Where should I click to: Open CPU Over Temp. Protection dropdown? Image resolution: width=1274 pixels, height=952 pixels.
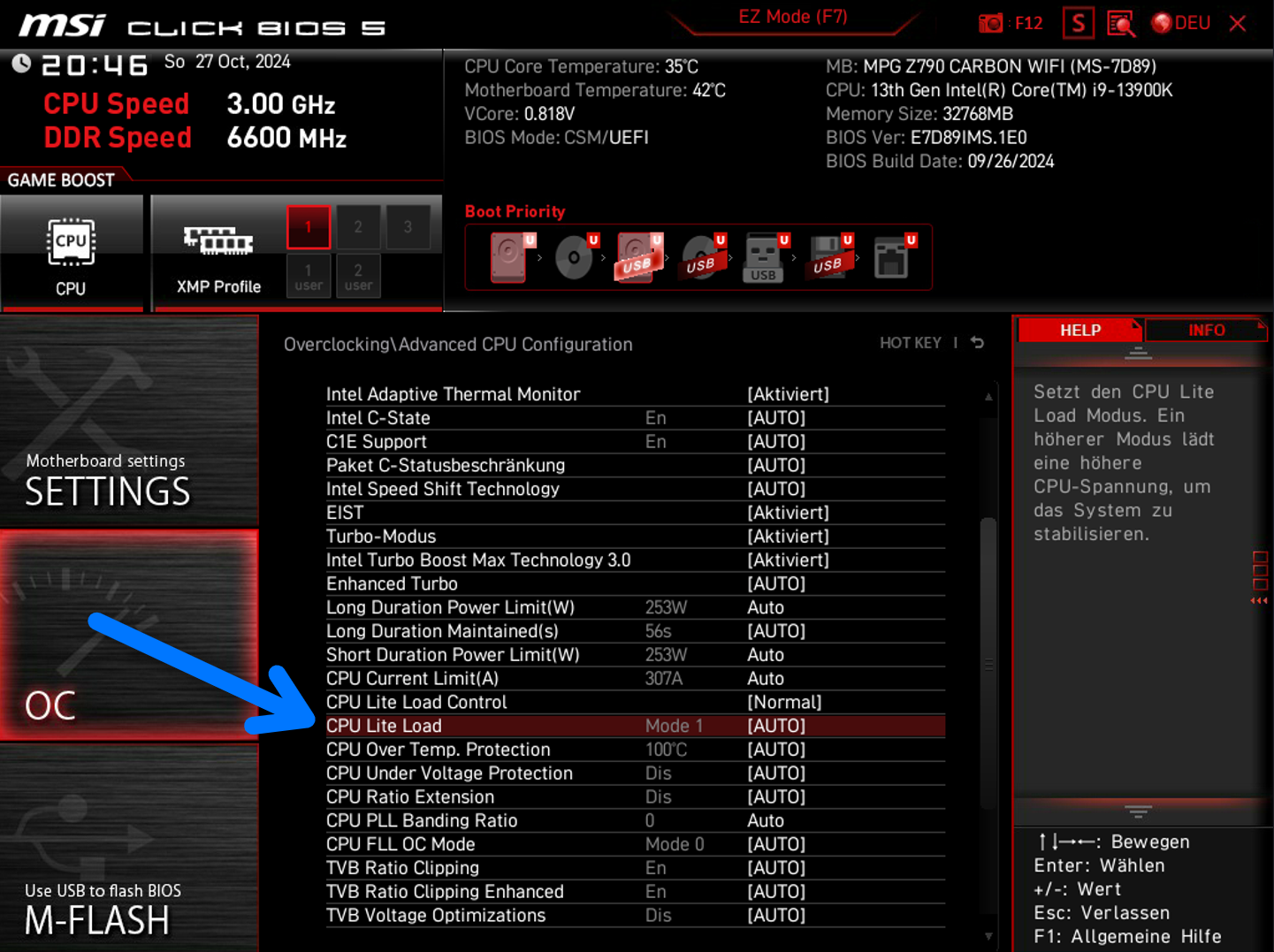[x=776, y=750]
